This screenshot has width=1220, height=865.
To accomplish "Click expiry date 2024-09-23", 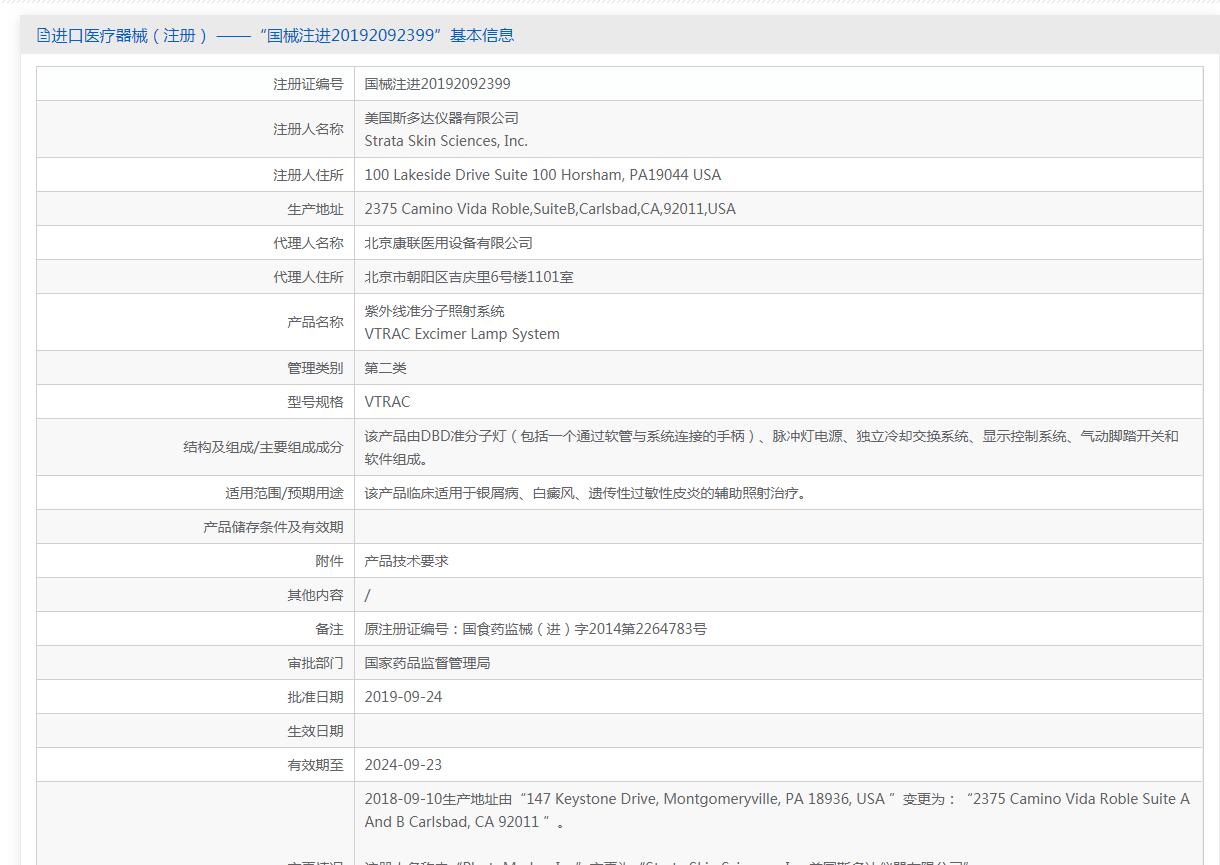I will pos(403,765).
